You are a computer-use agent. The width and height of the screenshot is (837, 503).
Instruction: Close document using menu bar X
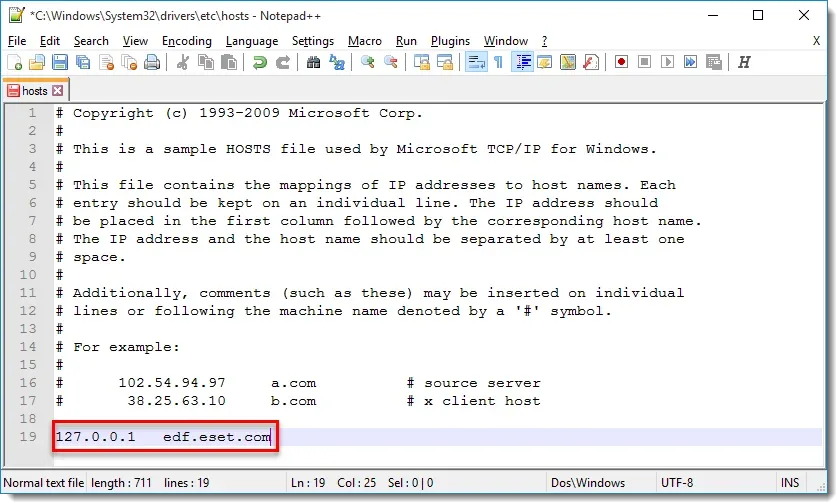816,41
